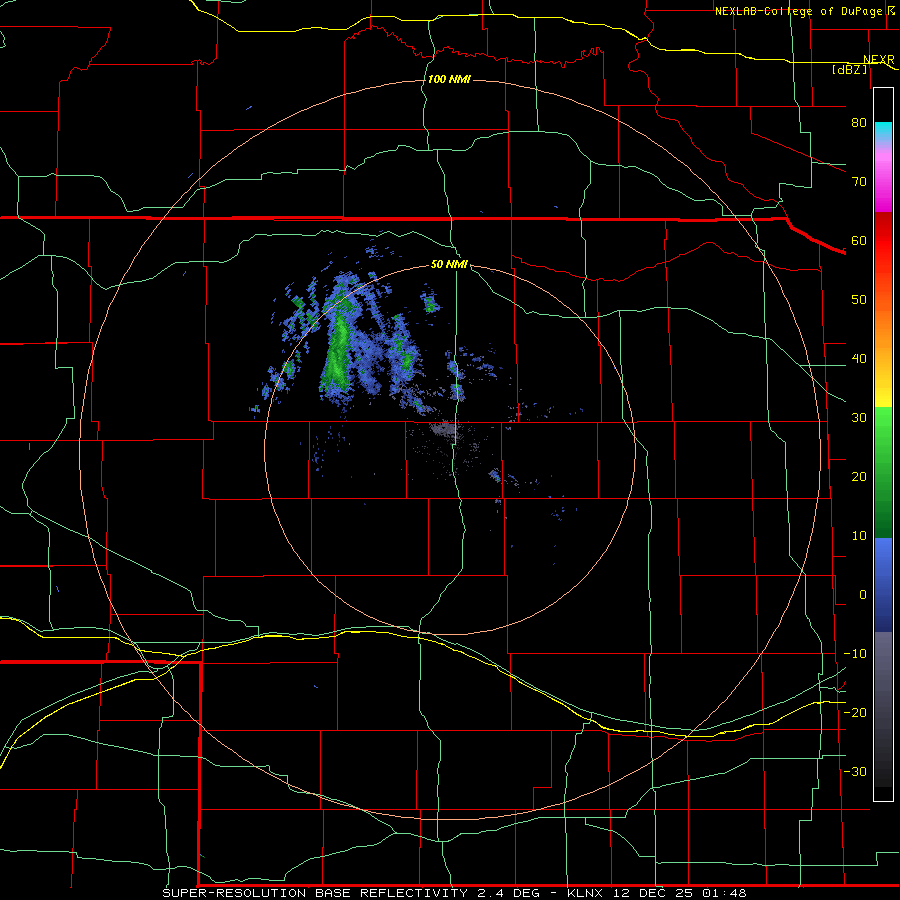Click the "40" tick on the dBZ scale
Viewport: 900px width, 900px height.
(859, 359)
